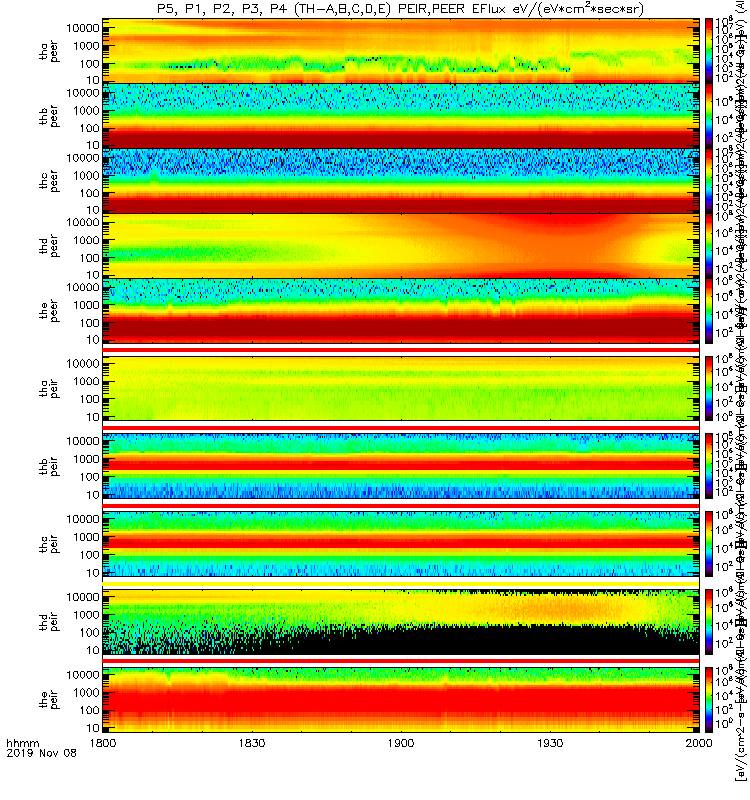This screenshot has height=800, width=750.
Task: Click the thb peir ion spectrogram panel
Action: tap(401, 466)
